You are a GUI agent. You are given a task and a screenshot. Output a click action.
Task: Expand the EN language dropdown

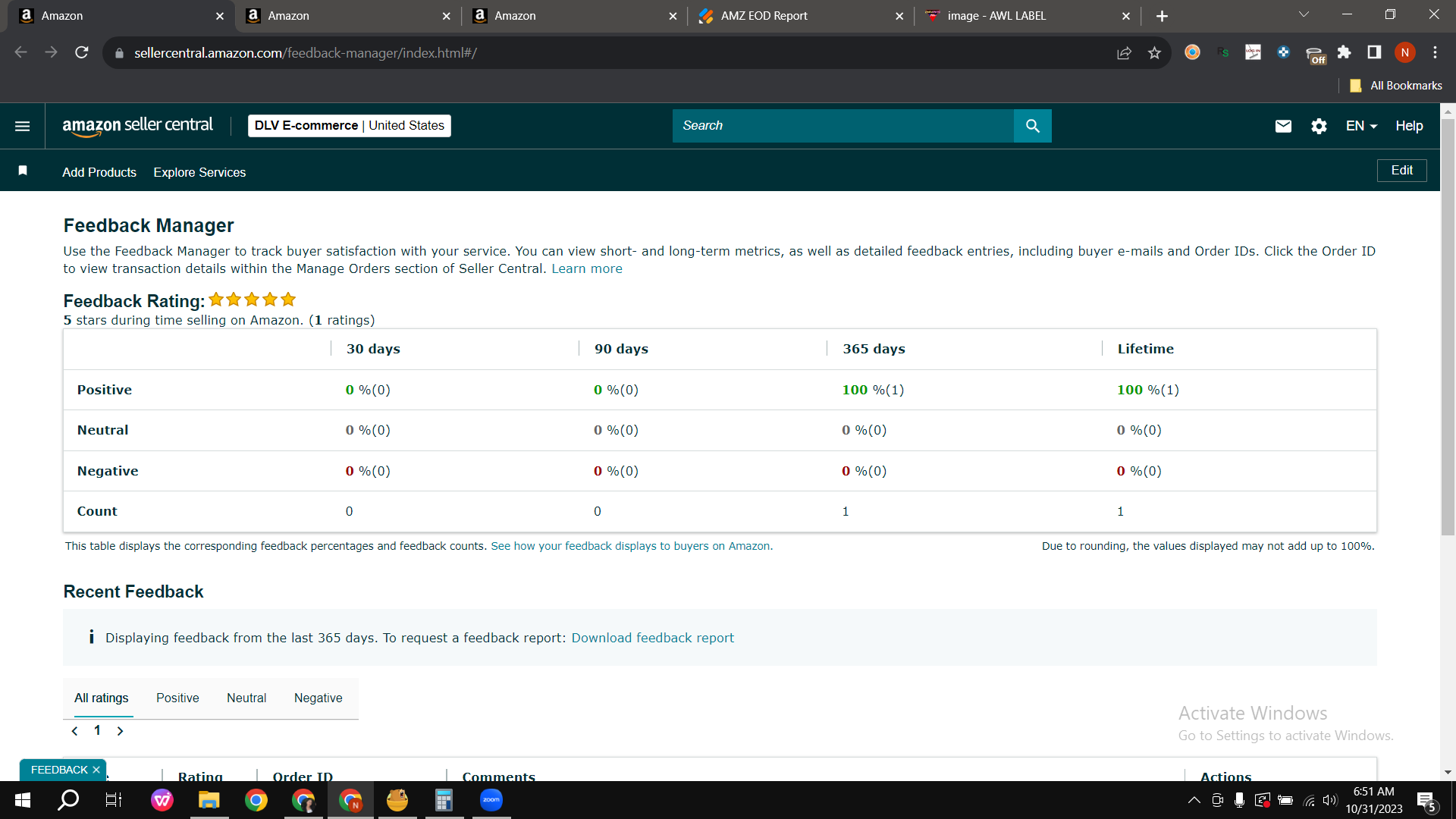coord(1361,126)
